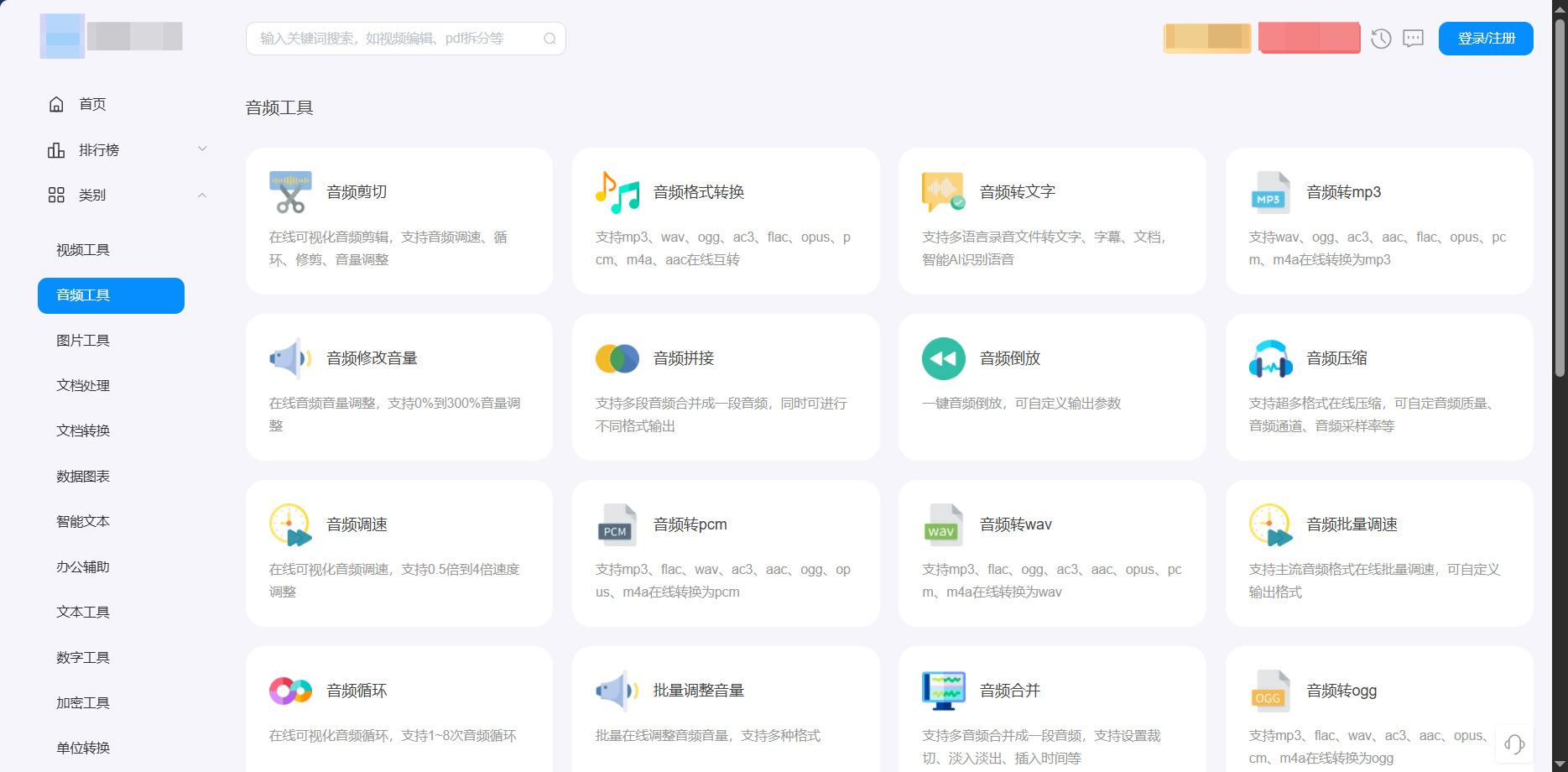Select 视频工具 category
Image resolution: width=1568 pixels, height=772 pixels.
83,250
